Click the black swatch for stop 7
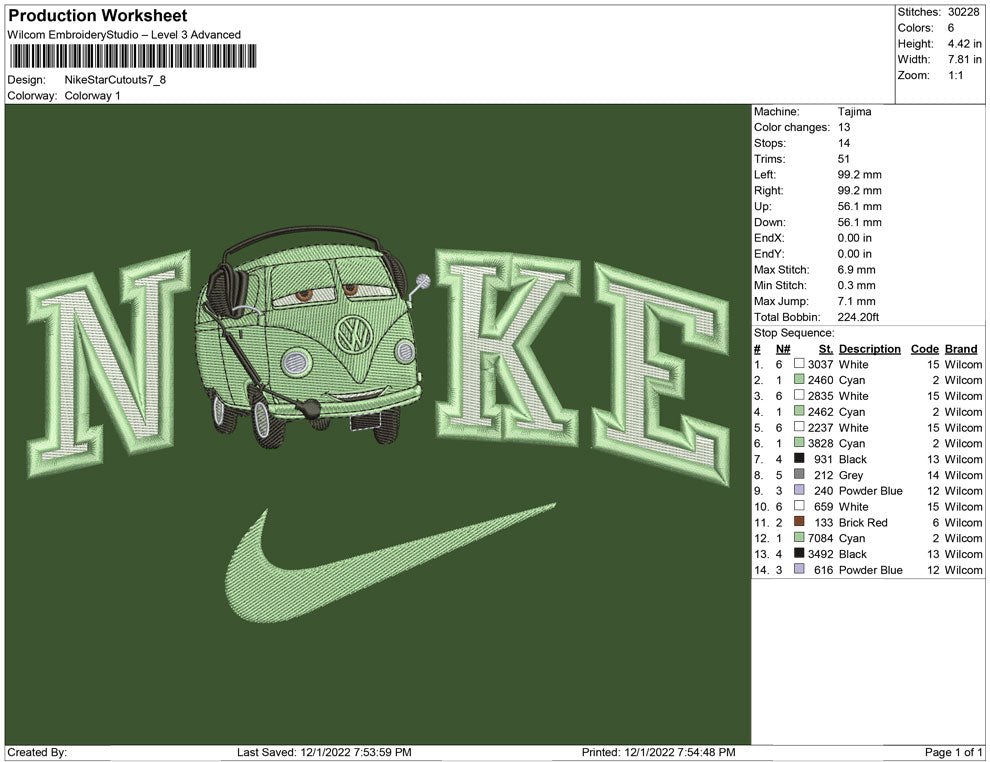The width and height of the screenshot is (990, 762). 799,458
